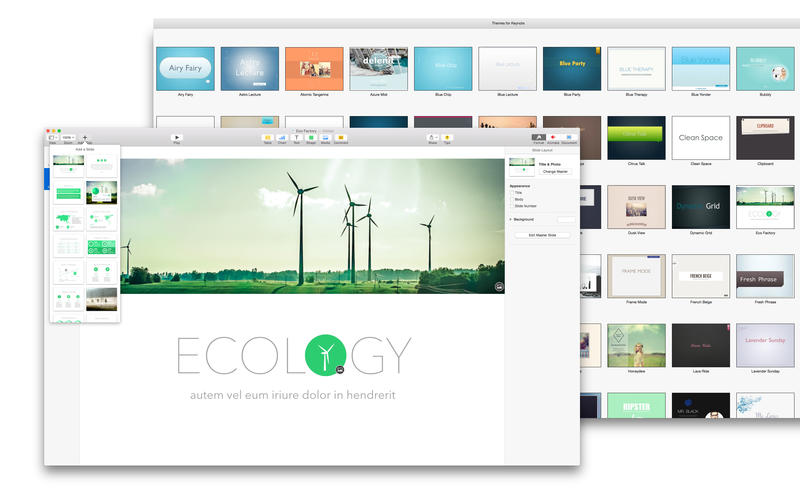800x500 pixels.
Task: Select Dusk View theme in Themes window
Action: pos(636,207)
